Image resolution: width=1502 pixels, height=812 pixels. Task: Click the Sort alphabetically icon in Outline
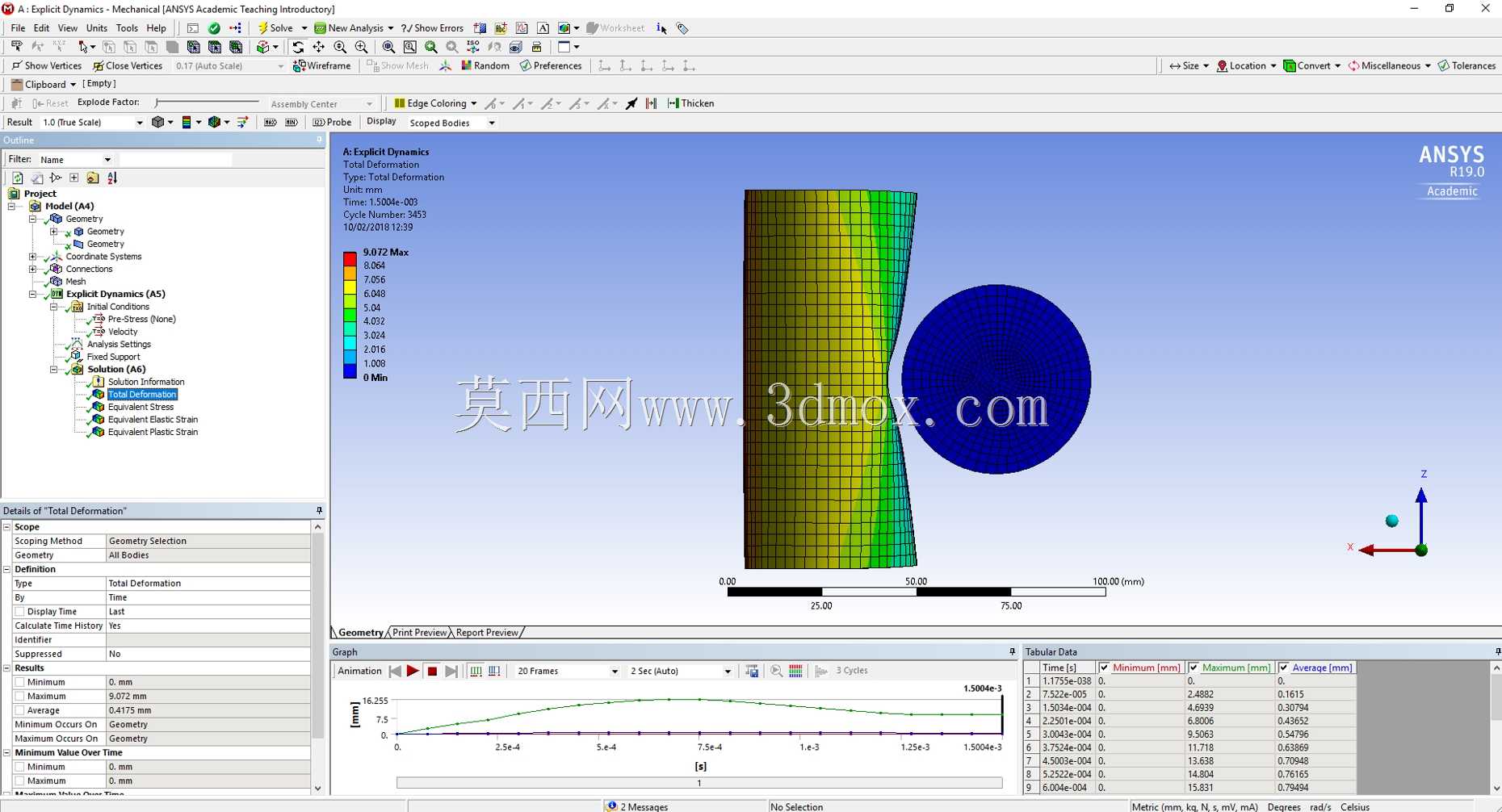pyautogui.click(x=112, y=178)
